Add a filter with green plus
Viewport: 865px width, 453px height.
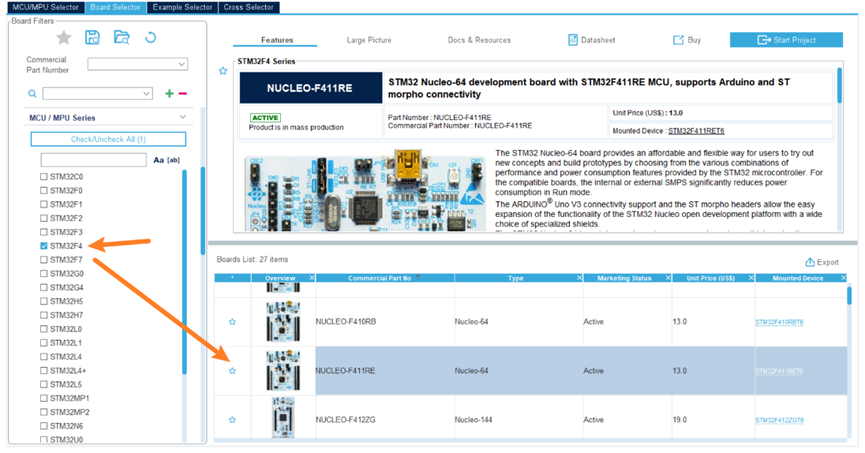[x=169, y=94]
